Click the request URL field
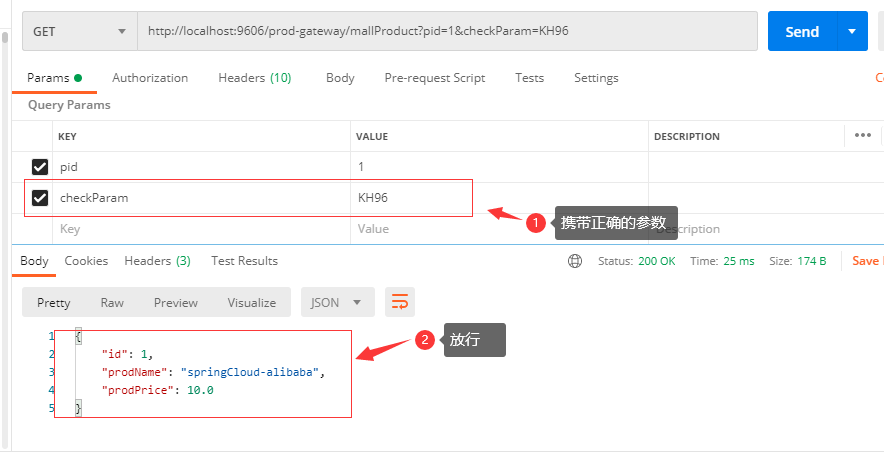Viewport: 884px width, 456px height. tap(446, 31)
